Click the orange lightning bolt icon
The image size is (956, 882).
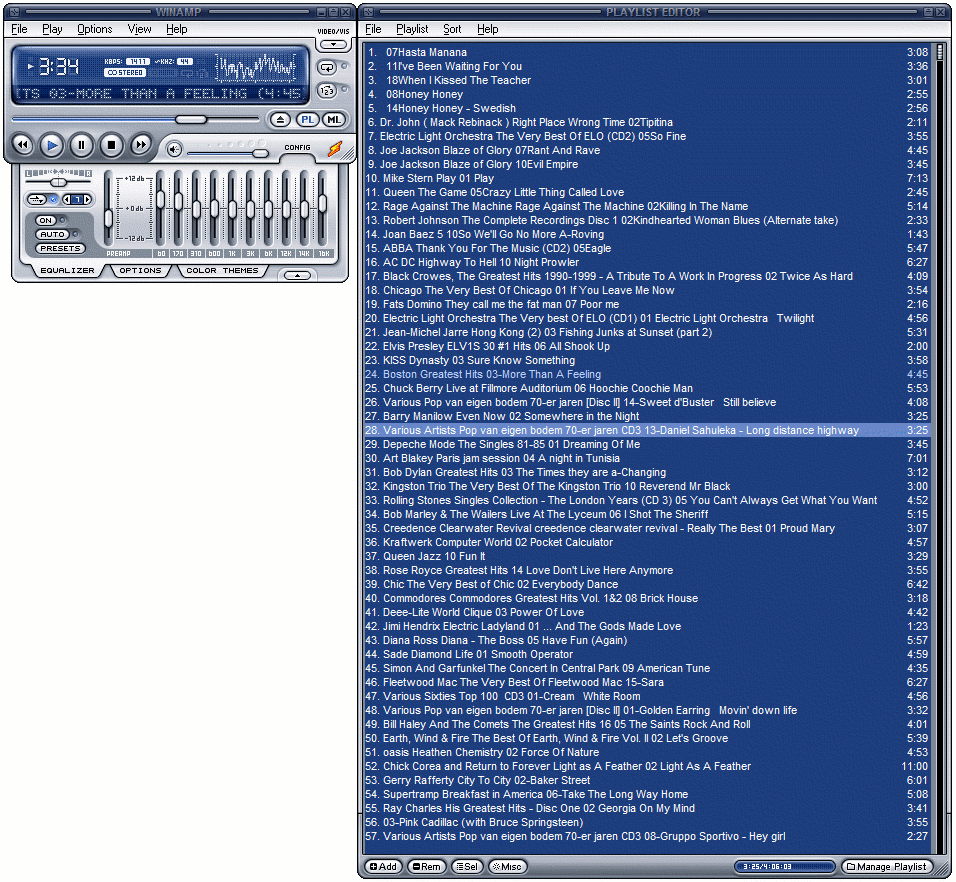335,149
